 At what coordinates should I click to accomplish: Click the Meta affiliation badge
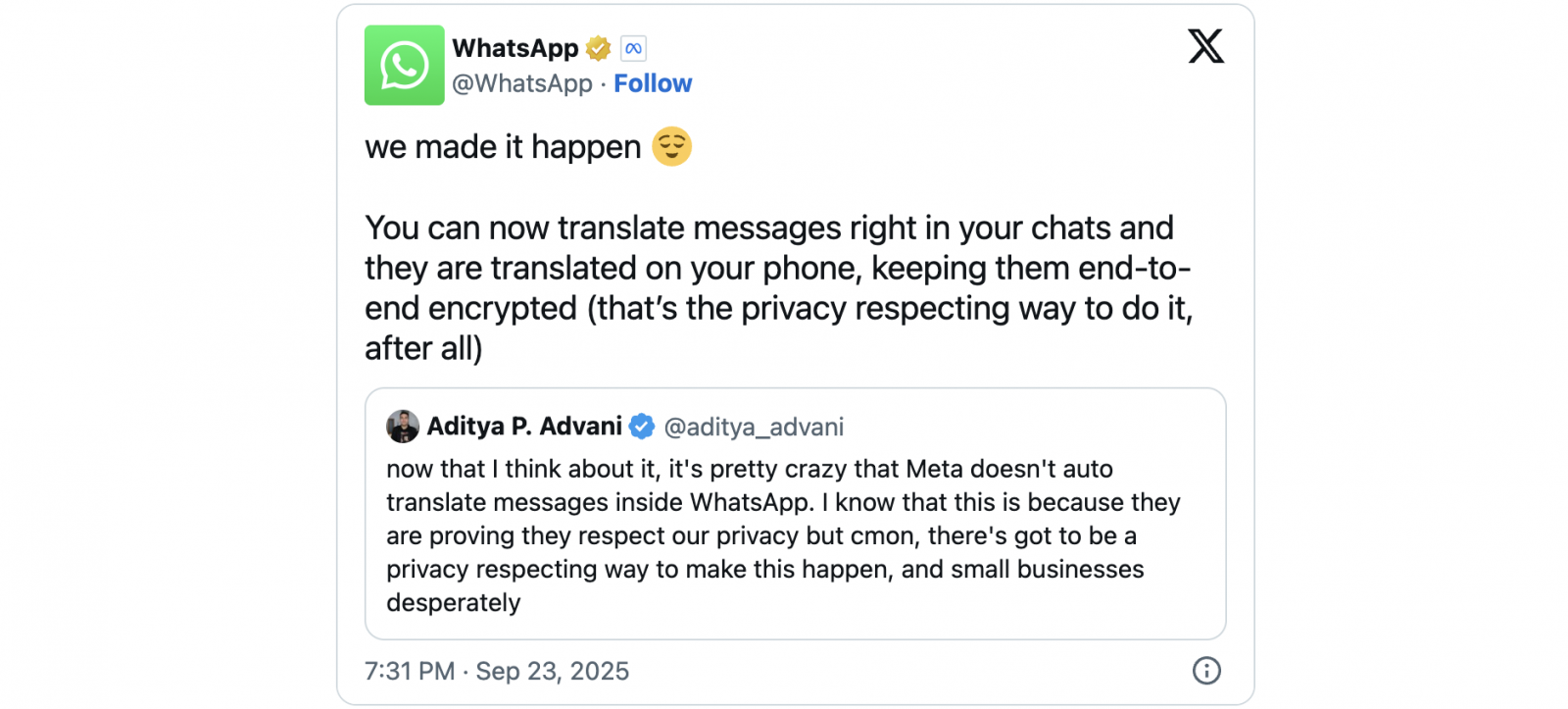(x=633, y=48)
